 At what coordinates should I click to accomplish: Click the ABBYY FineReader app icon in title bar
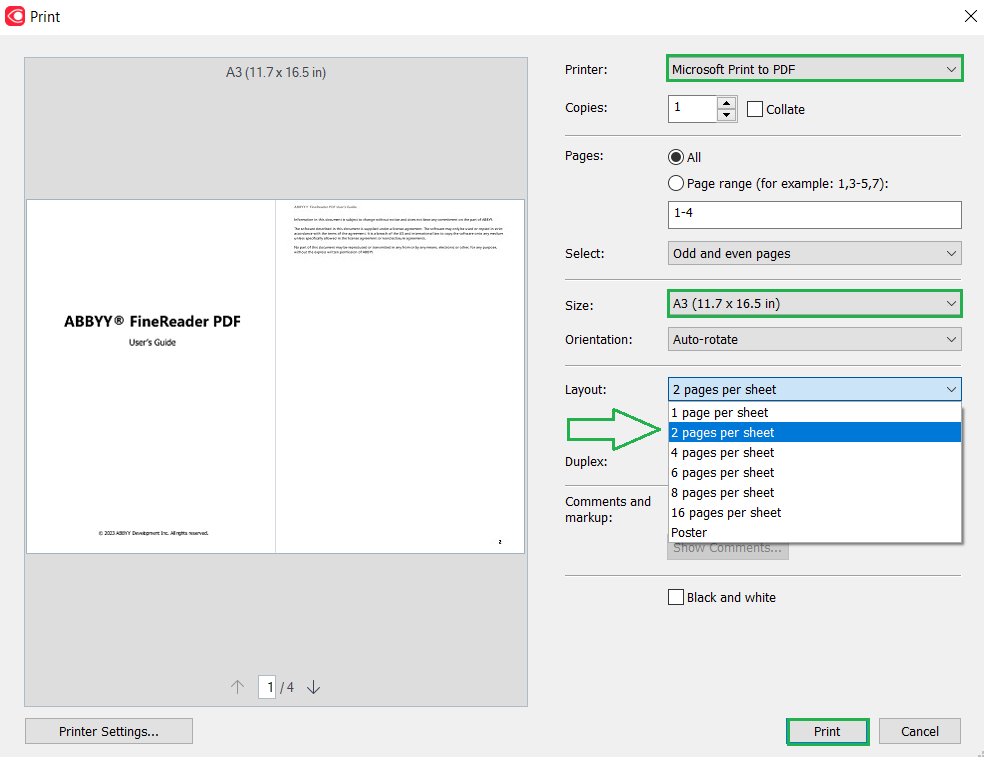coord(14,16)
